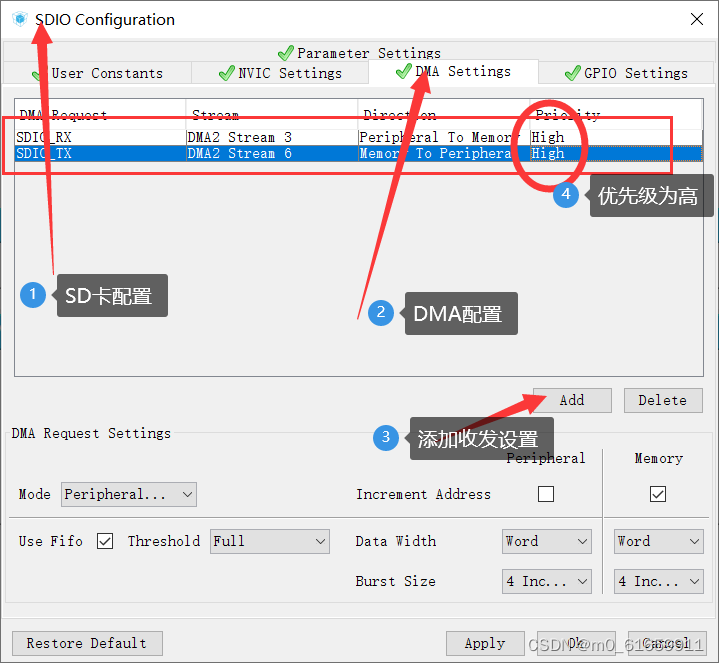Close the SDIO Configuration dialog
This screenshot has height=663, width=719.
(x=697, y=19)
